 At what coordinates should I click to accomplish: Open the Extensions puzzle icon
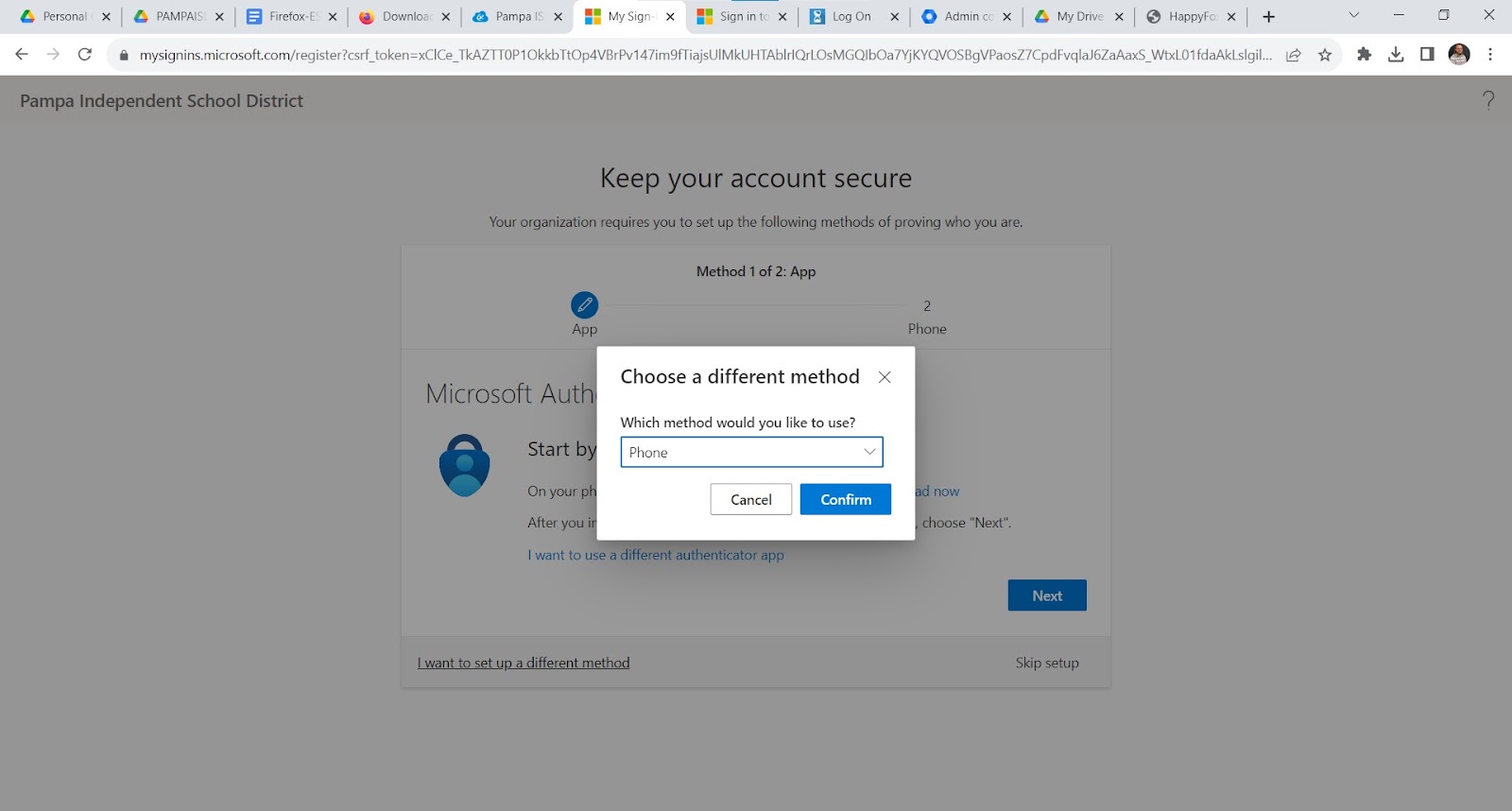click(1364, 55)
